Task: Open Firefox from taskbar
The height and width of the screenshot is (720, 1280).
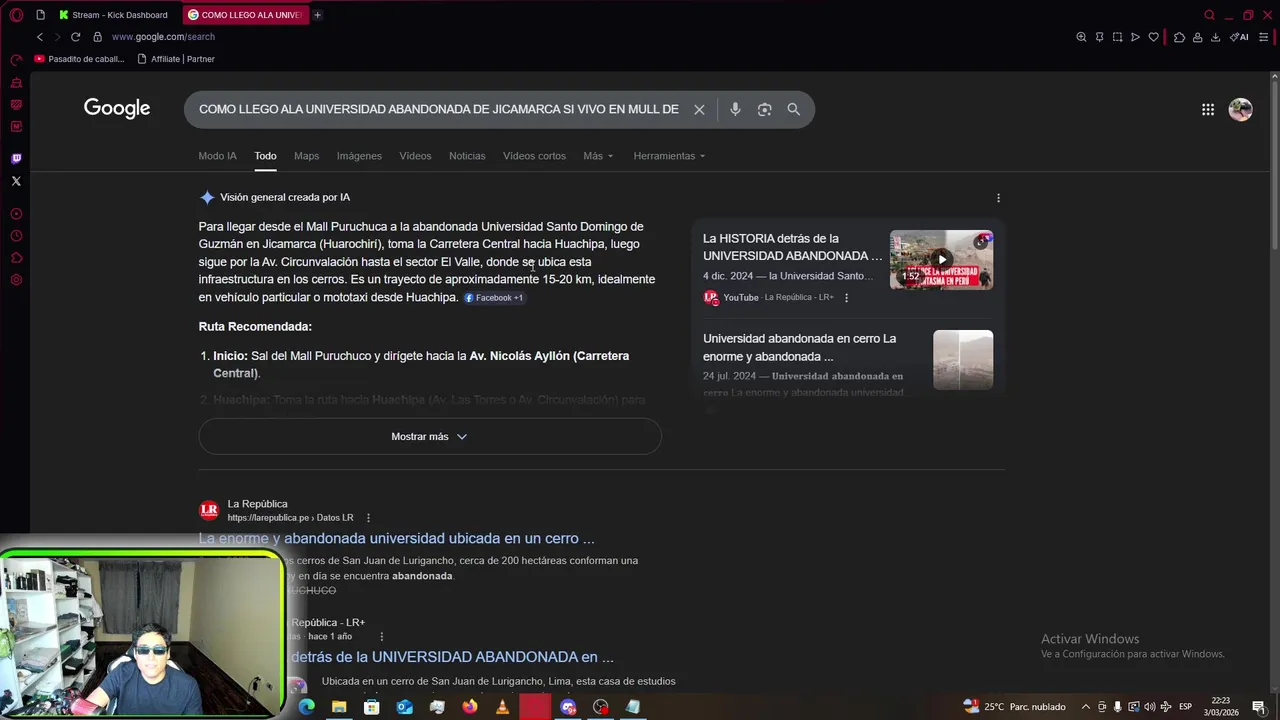Action: point(470,707)
